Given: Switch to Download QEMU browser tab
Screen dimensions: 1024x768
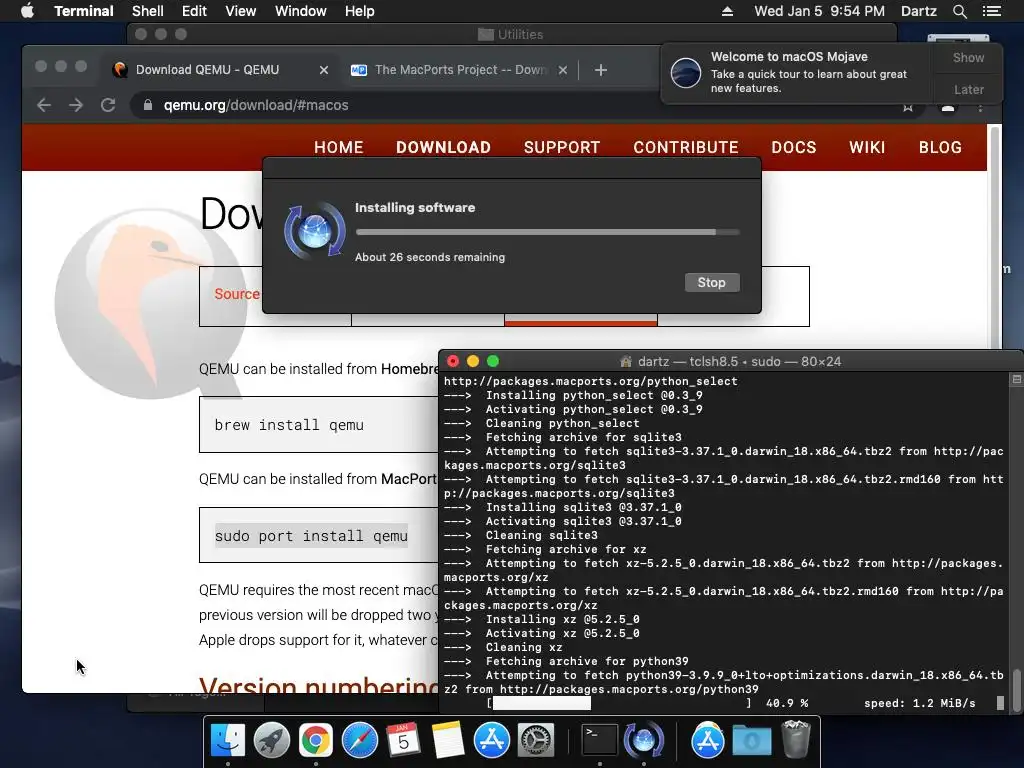Looking at the screenshot, I should pyautogui.click(x=221, y=70).
